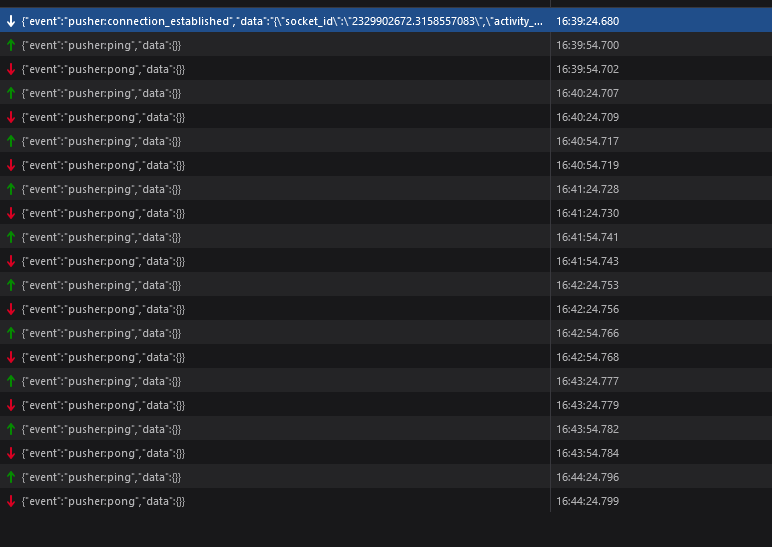The image size is (772, 547).
Task: Select ping message at 16:43:24.777
Action: point(386,381)
